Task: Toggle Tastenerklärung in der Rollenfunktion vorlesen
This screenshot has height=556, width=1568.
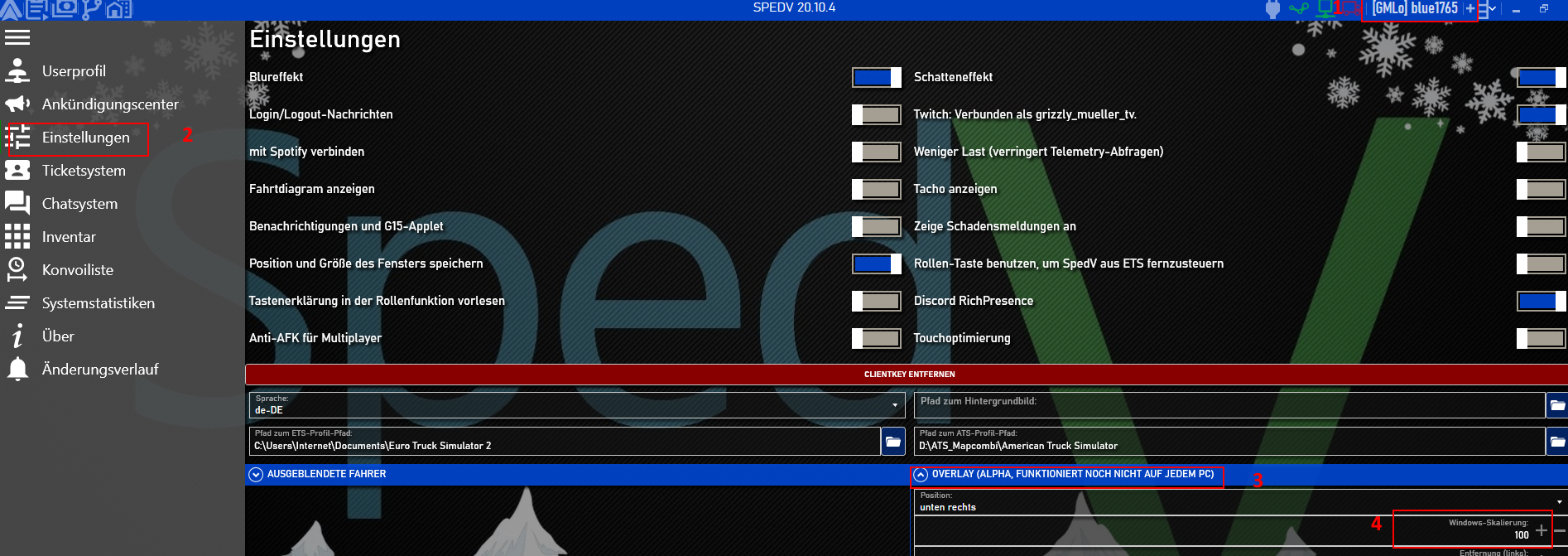Action: coord(877,301)
